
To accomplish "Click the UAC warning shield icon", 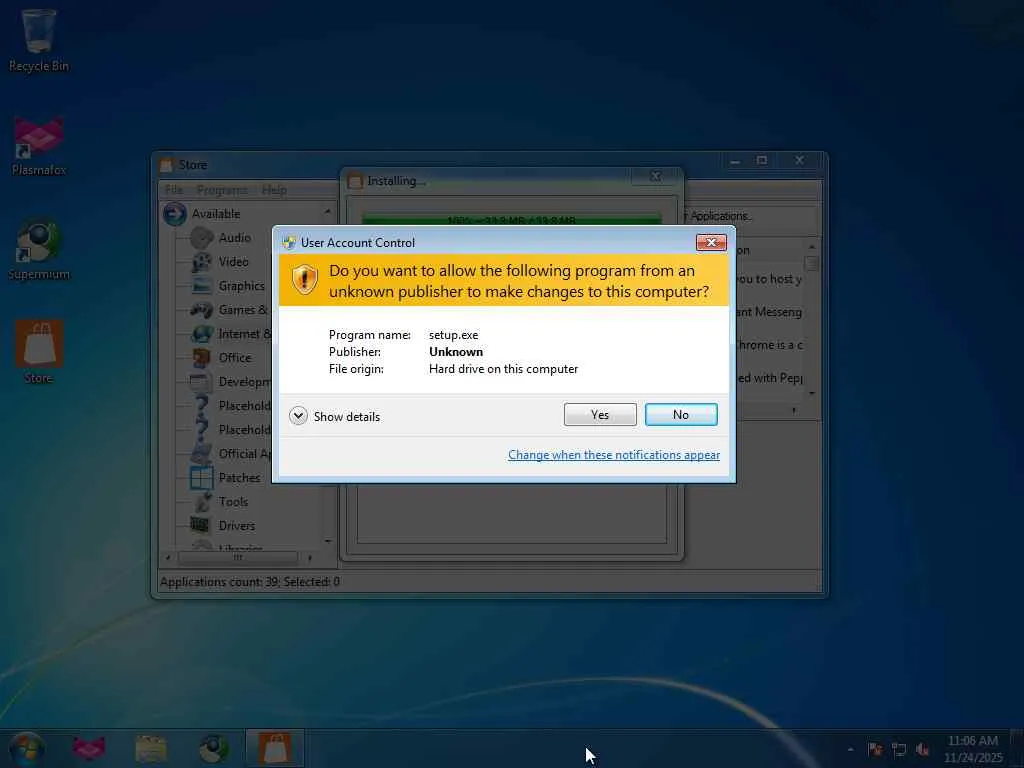I will coord(304,280).
